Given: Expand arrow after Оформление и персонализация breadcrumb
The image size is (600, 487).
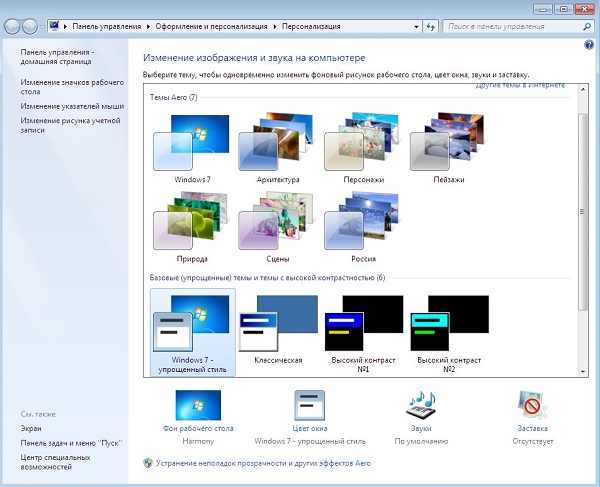Looking at the screenshot, I should 275,26.
